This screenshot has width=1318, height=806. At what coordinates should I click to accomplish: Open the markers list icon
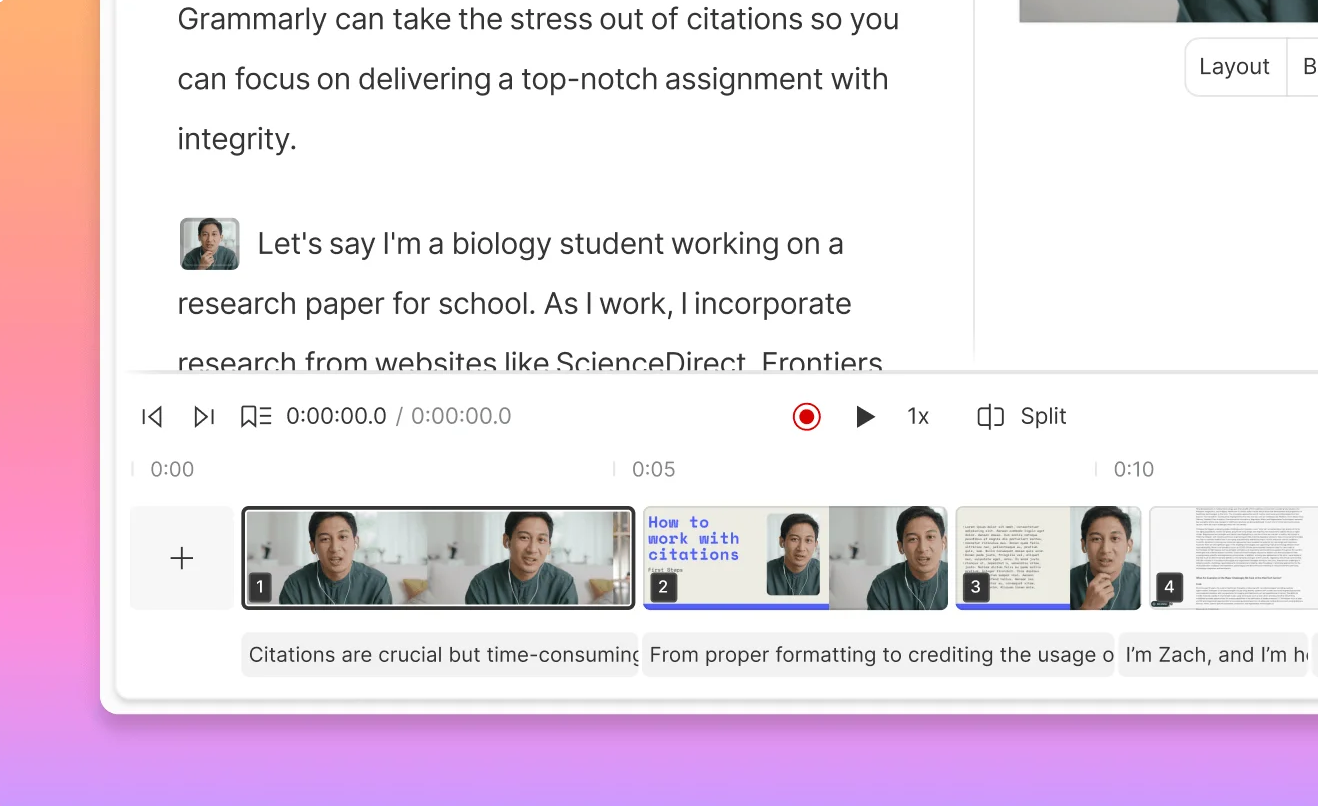(x=256, y=417)
